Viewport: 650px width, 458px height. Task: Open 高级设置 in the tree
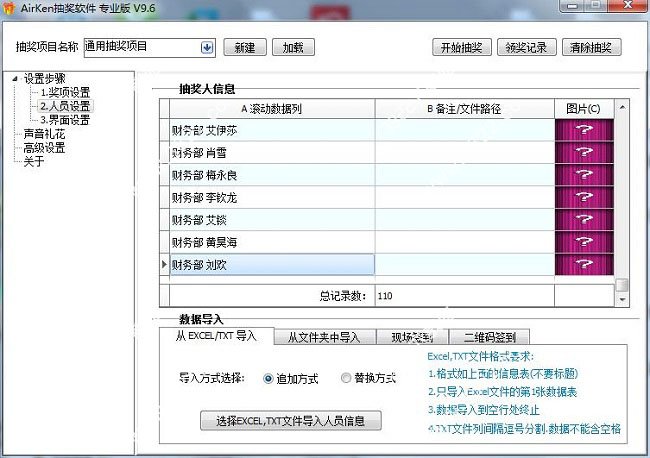tap(44, 148)
